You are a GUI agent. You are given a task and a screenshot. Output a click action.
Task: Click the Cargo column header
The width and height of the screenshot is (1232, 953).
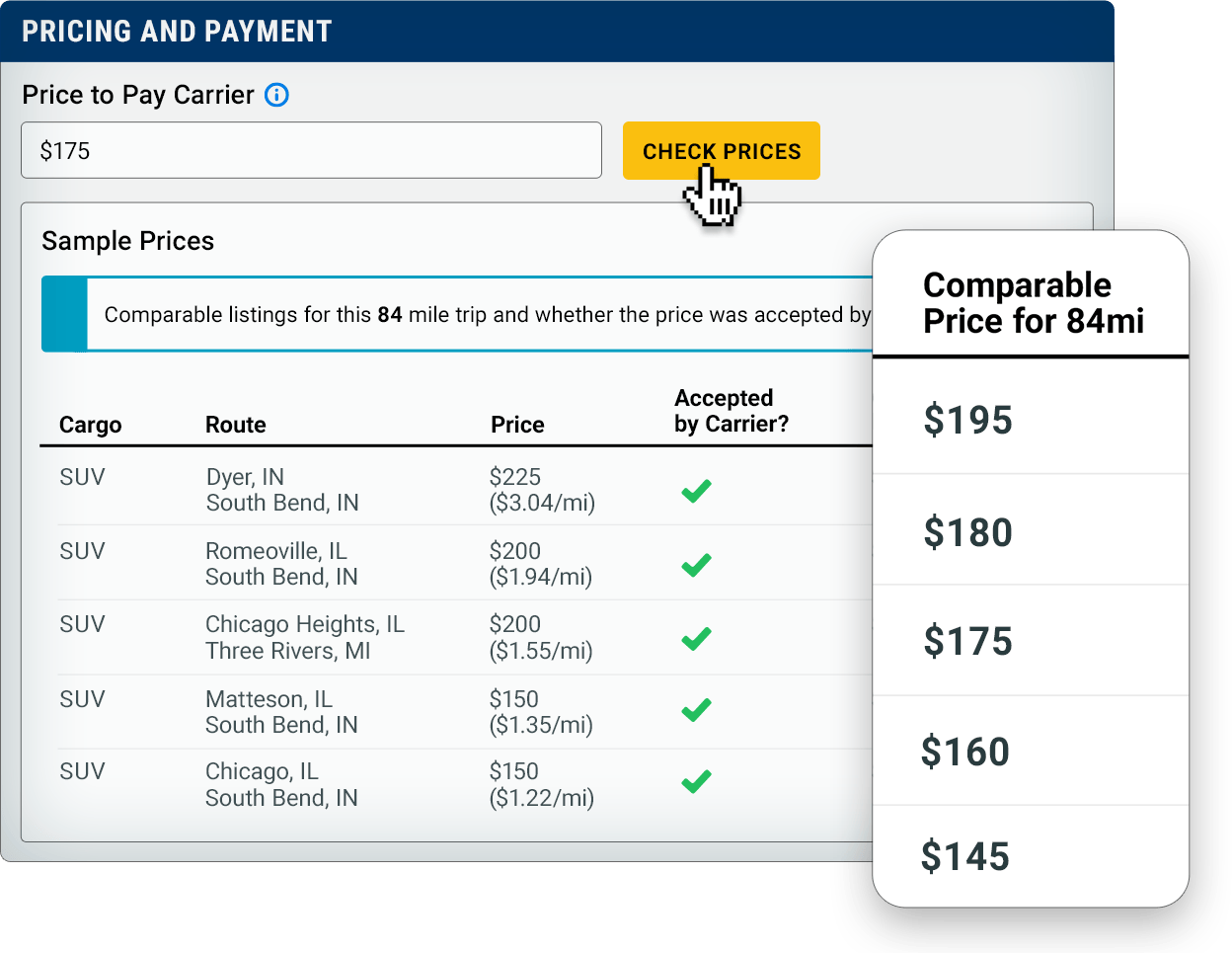pyautogui.click(x=90, y=425)
